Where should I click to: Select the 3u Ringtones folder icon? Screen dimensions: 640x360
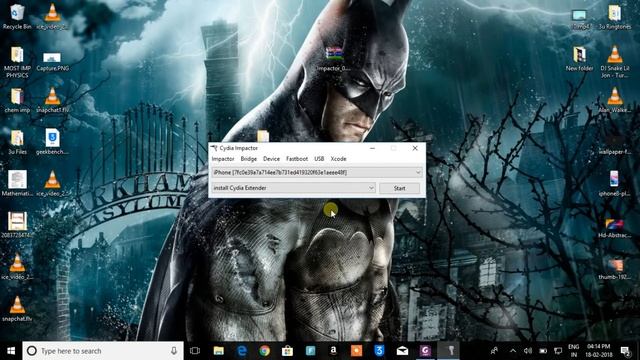[x=614, y=17]
